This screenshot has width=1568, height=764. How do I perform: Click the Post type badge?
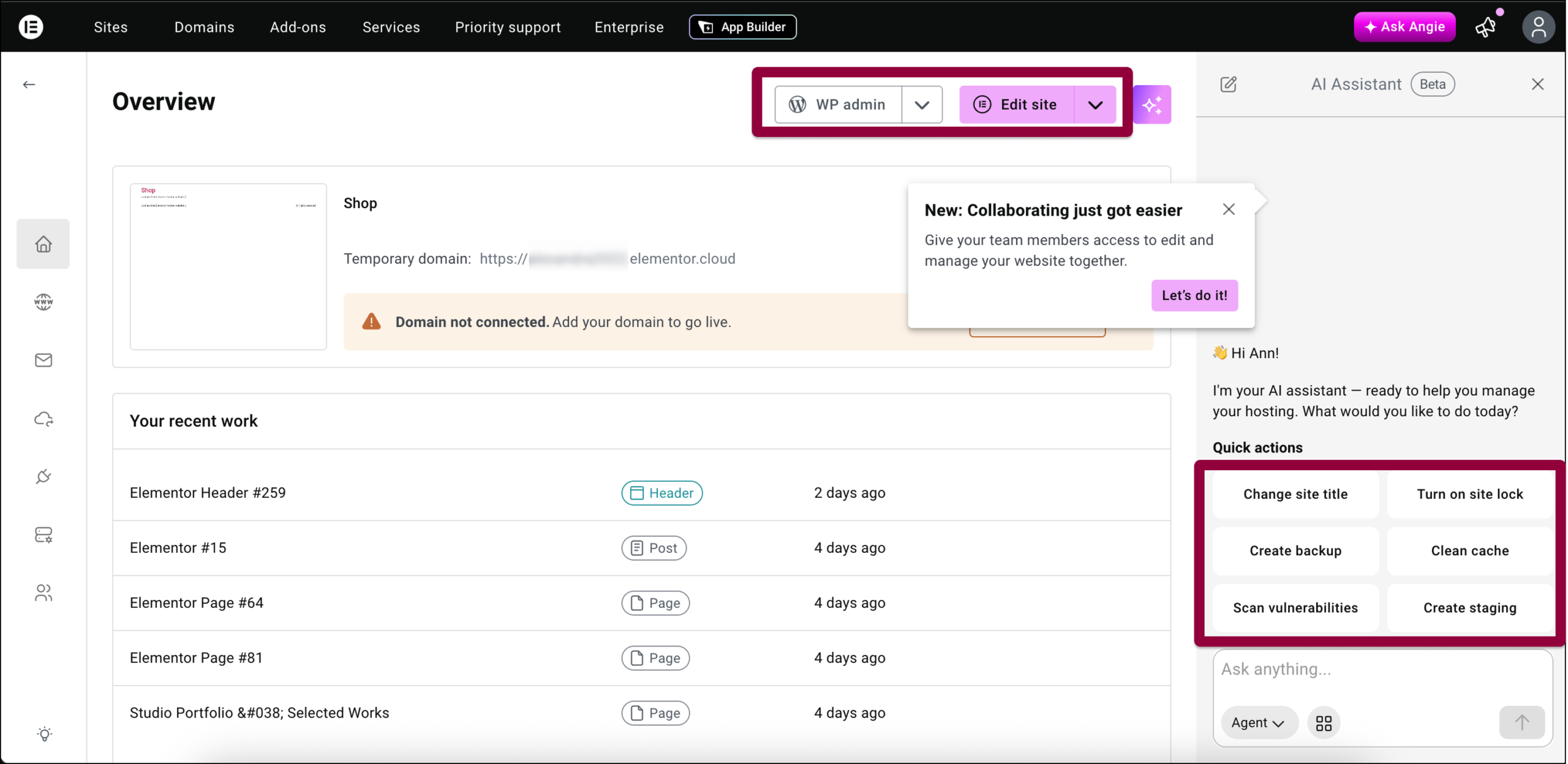[x=654, y=548]
